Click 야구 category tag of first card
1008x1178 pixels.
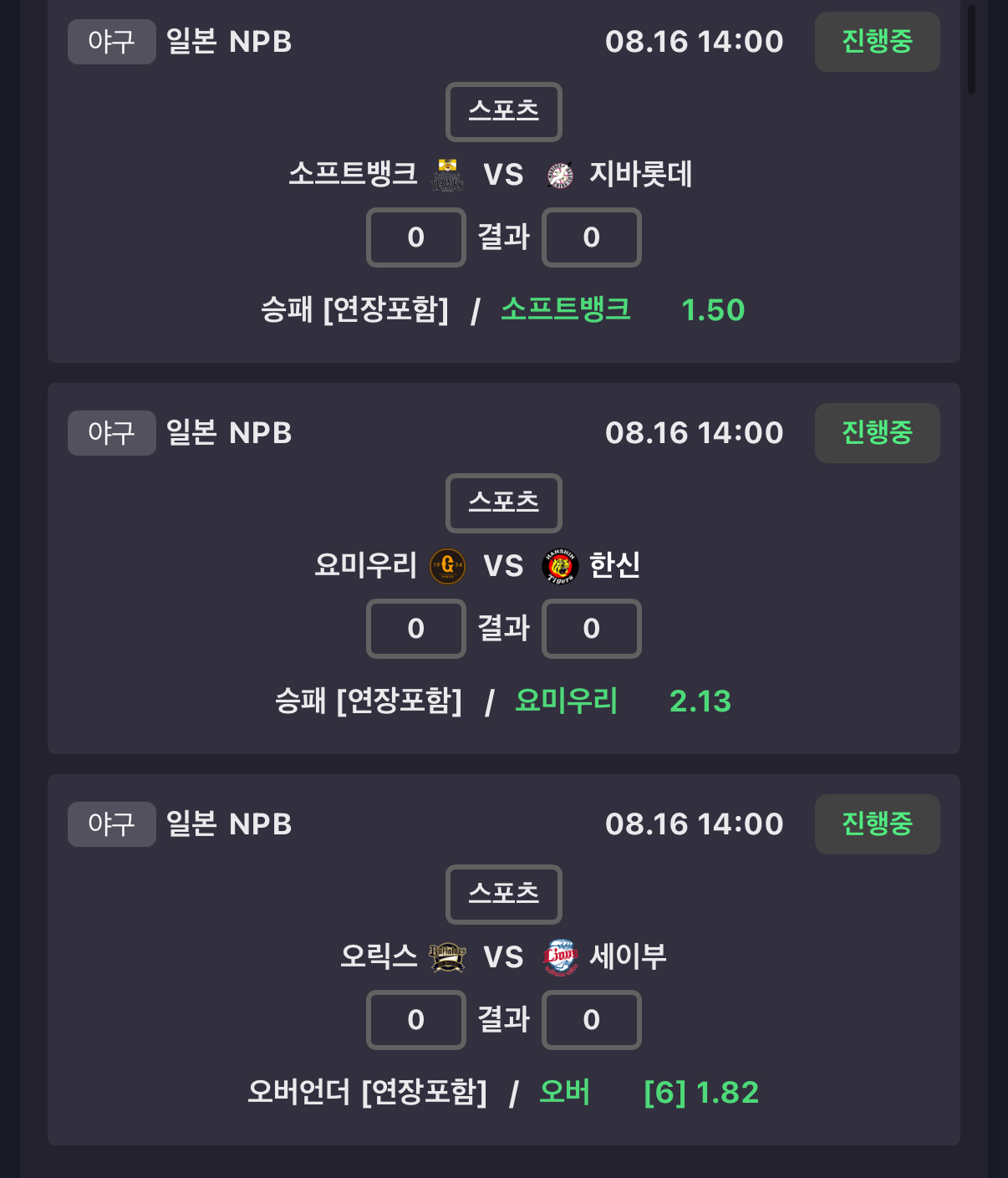(x=112, y=42)
